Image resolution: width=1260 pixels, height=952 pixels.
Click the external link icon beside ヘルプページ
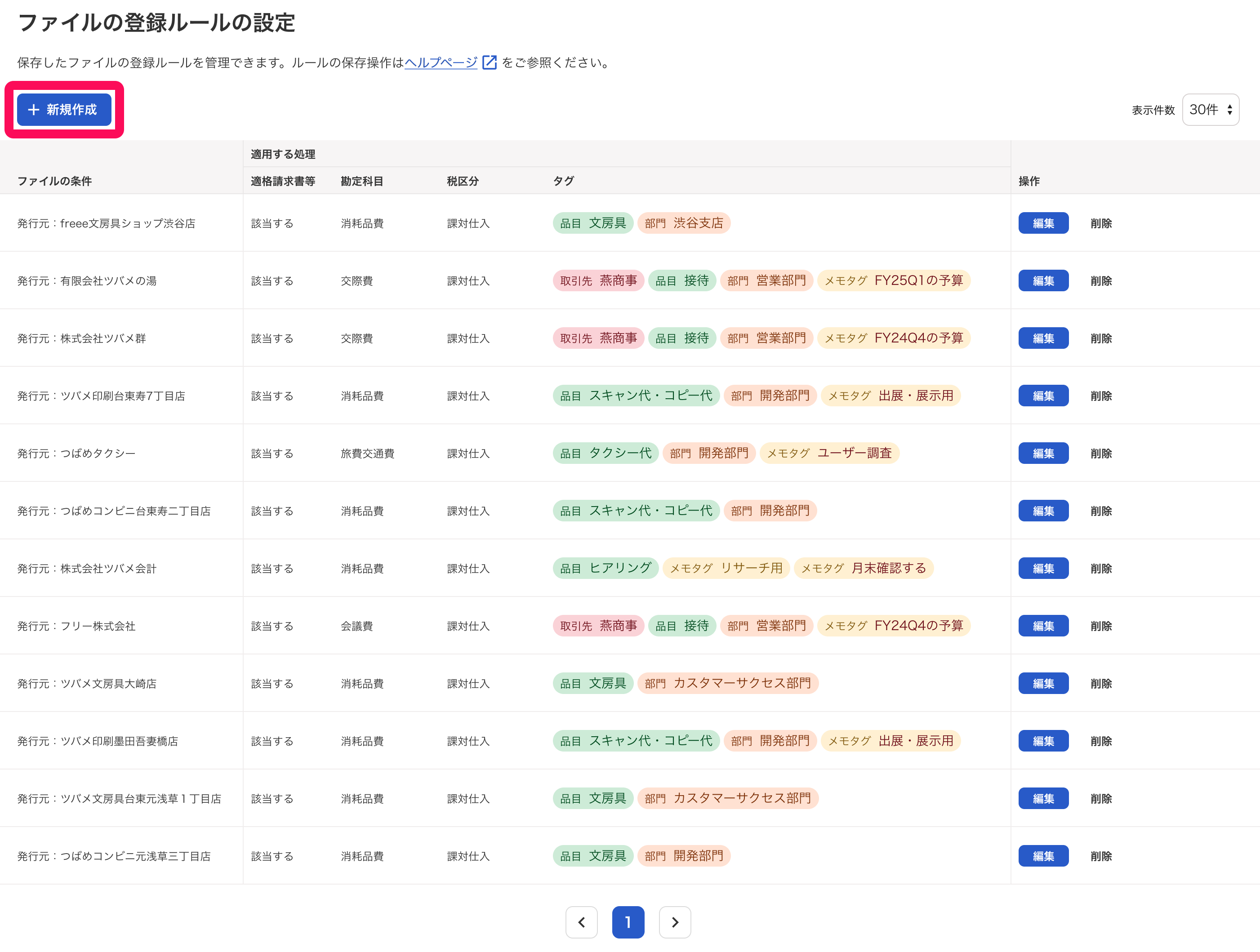pos(490,62)
